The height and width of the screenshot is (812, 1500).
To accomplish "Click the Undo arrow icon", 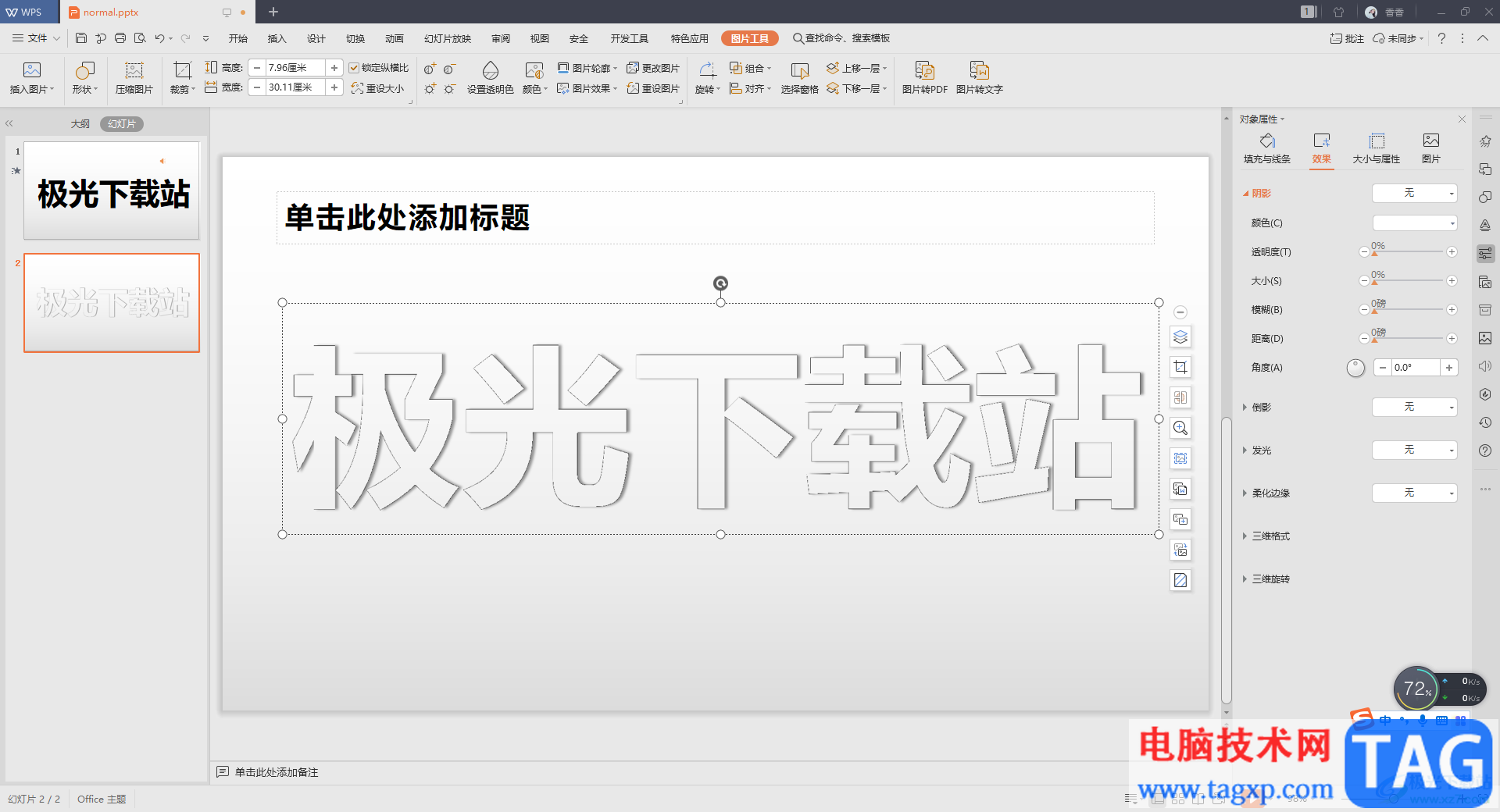I will tap(159, 37).
